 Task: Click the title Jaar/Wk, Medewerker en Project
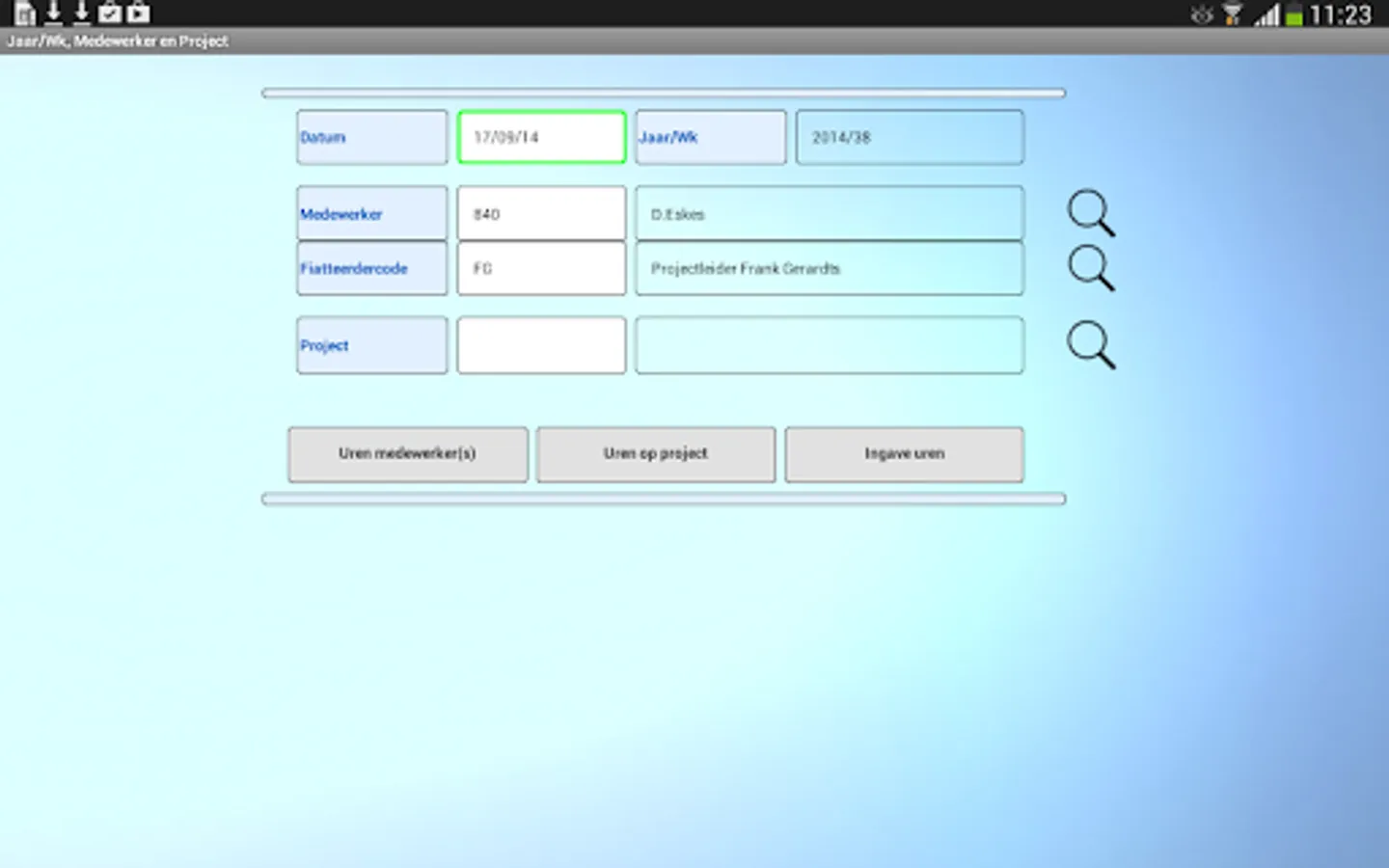click(x=118, y=41)
